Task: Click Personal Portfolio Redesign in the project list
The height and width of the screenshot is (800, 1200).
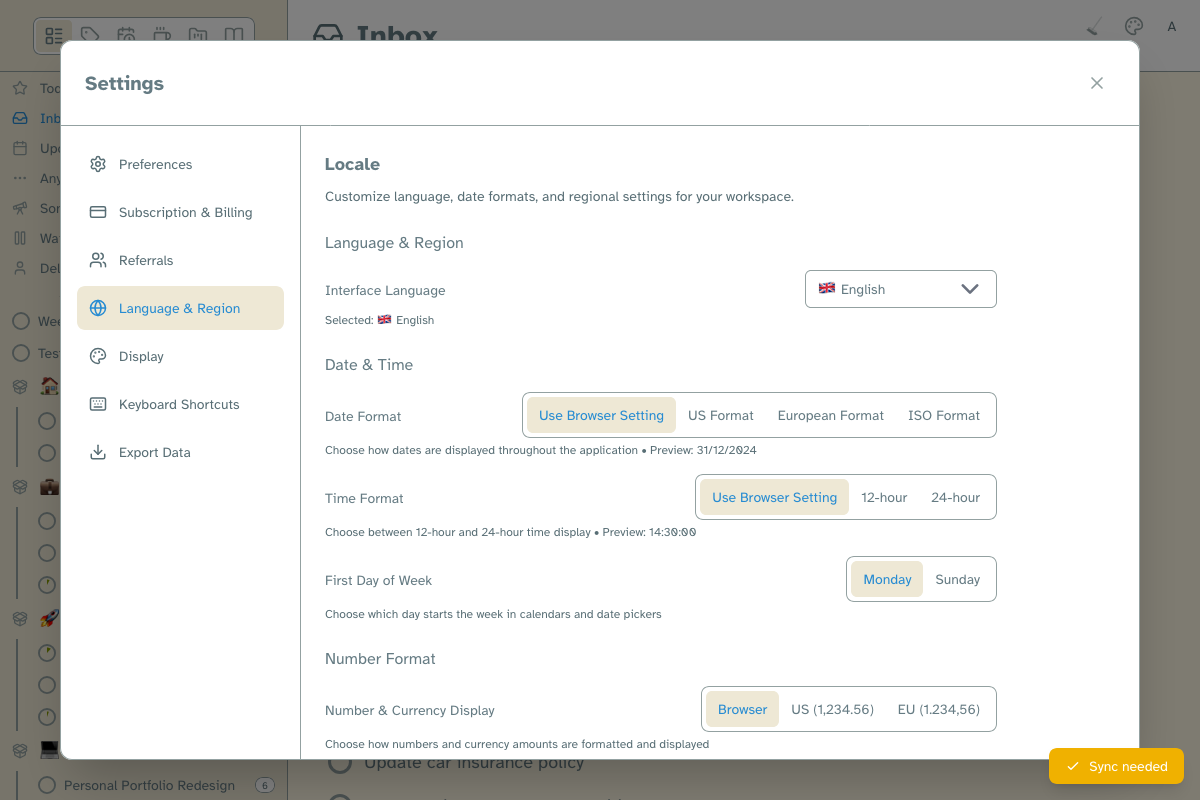Action: coord(147,785)
